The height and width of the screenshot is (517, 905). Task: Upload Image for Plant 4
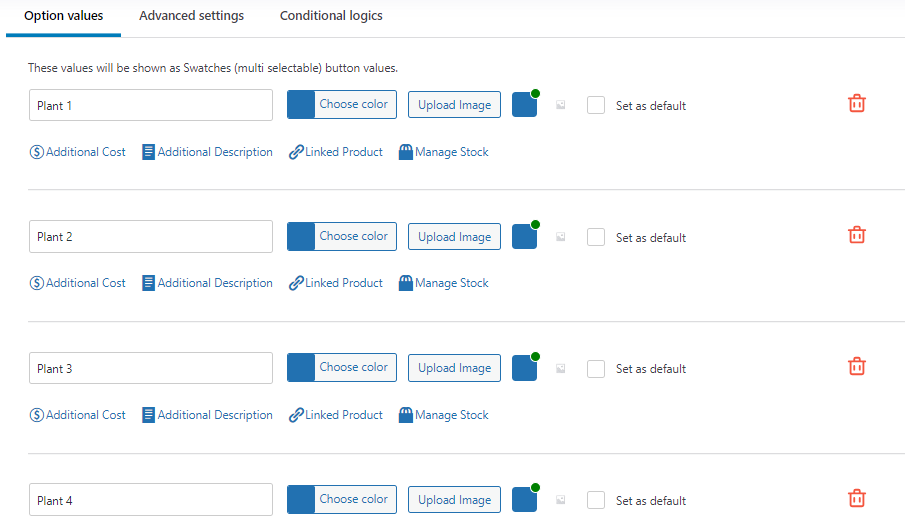point(454,500)
